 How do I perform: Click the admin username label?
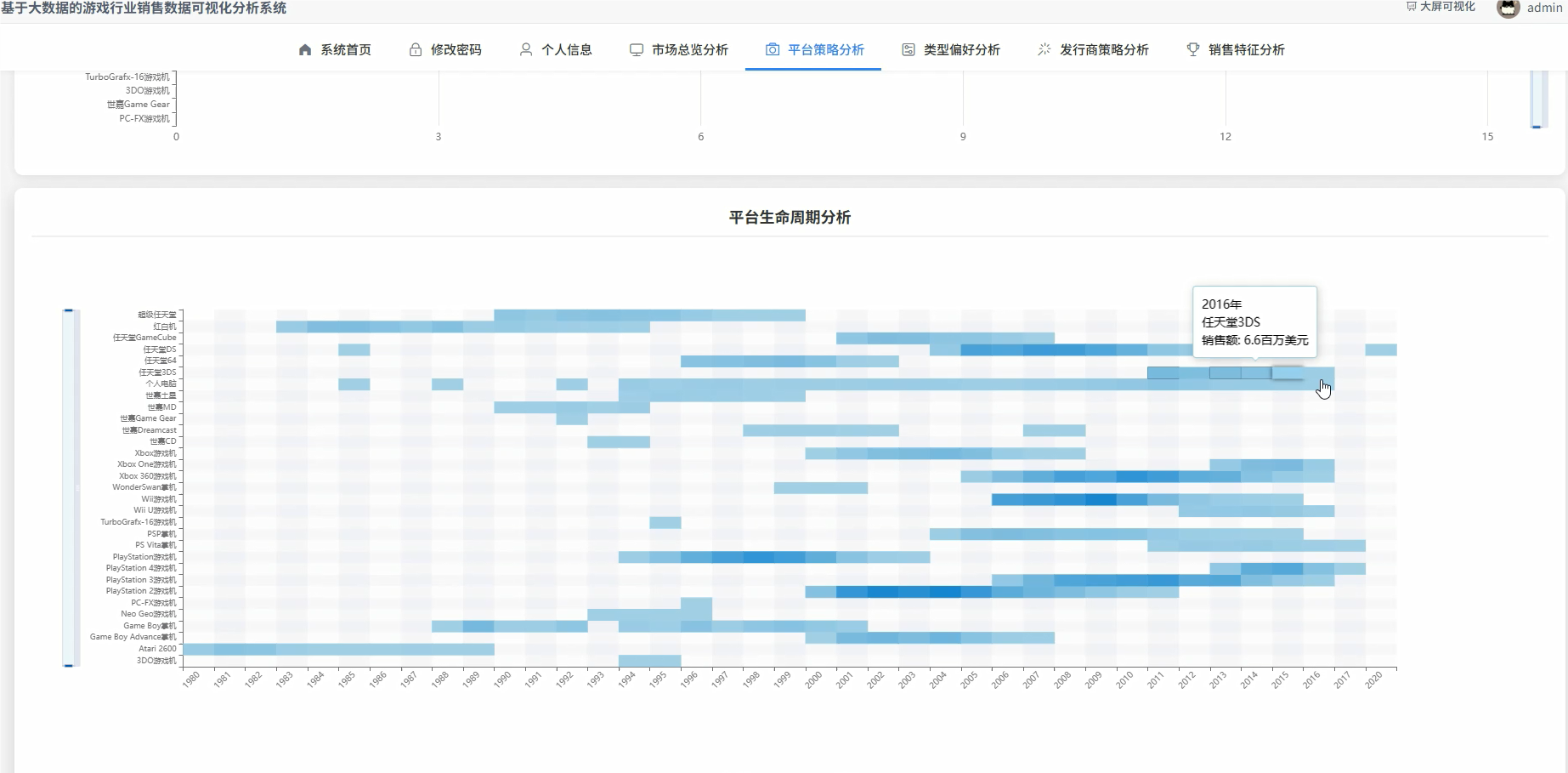1544,8
